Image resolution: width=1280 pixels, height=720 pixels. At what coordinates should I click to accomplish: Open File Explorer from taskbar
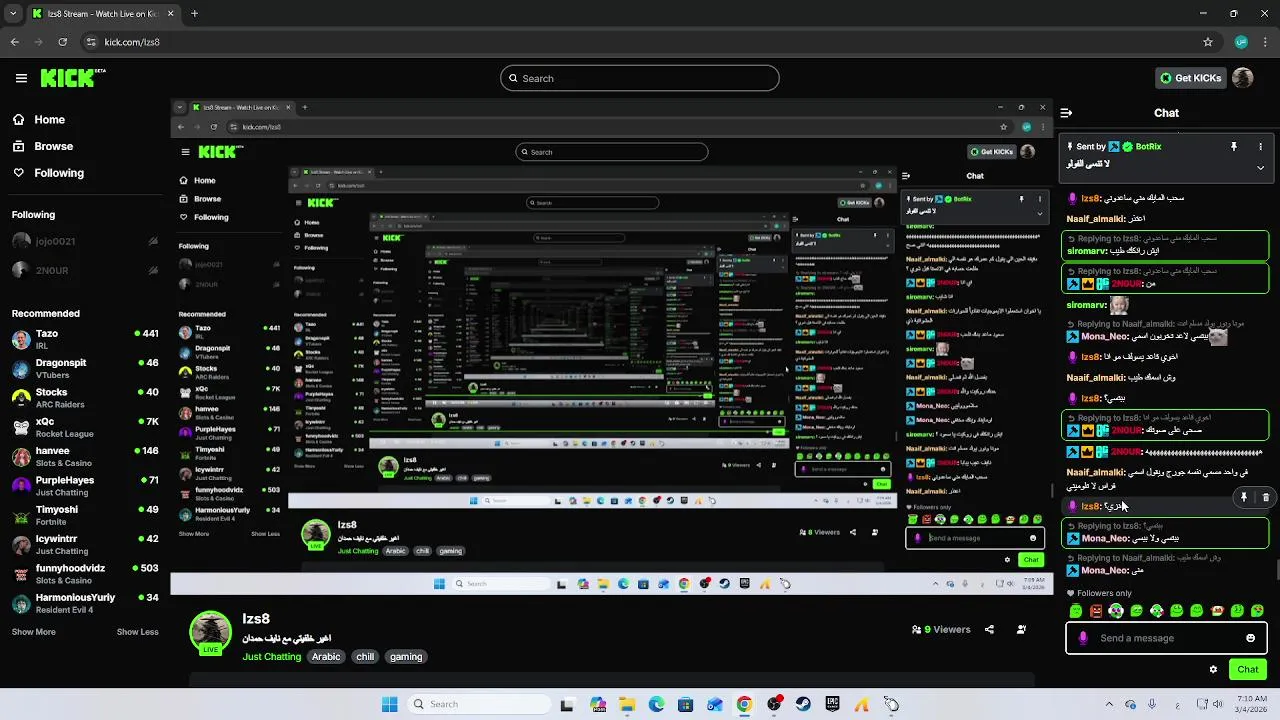coord(627,704)
